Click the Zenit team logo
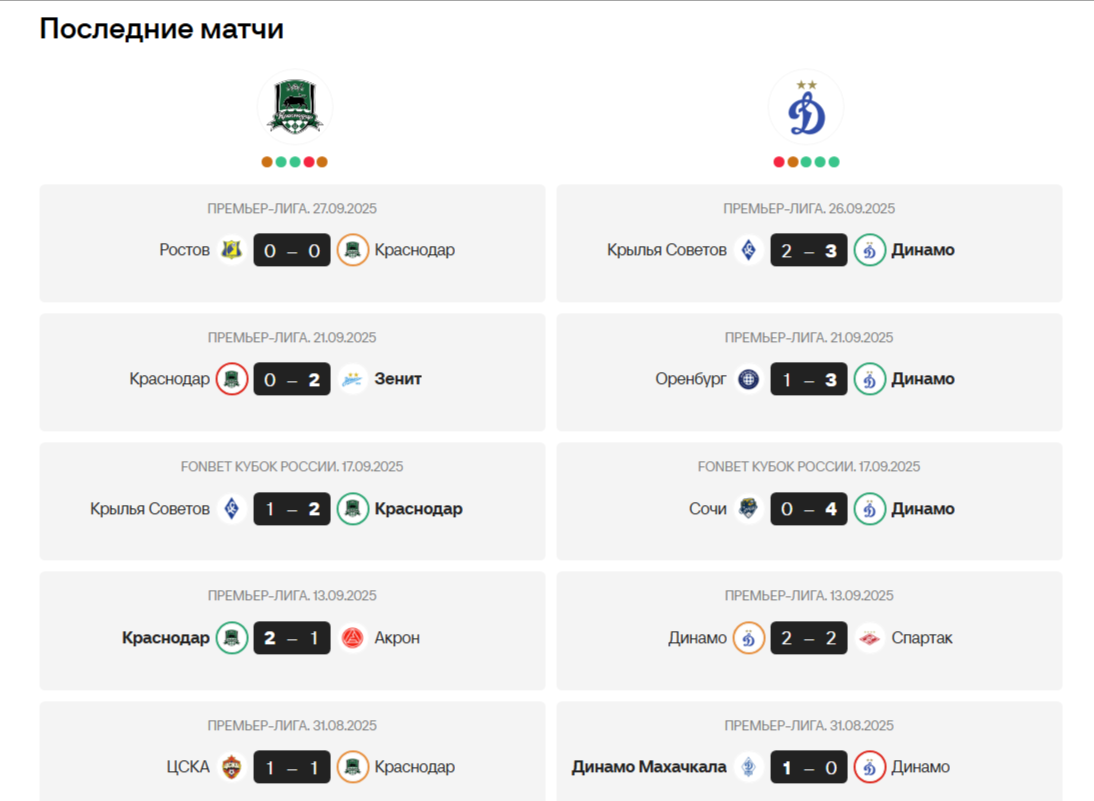Viewport: 1094px width, 801px height. click(352, 380)
